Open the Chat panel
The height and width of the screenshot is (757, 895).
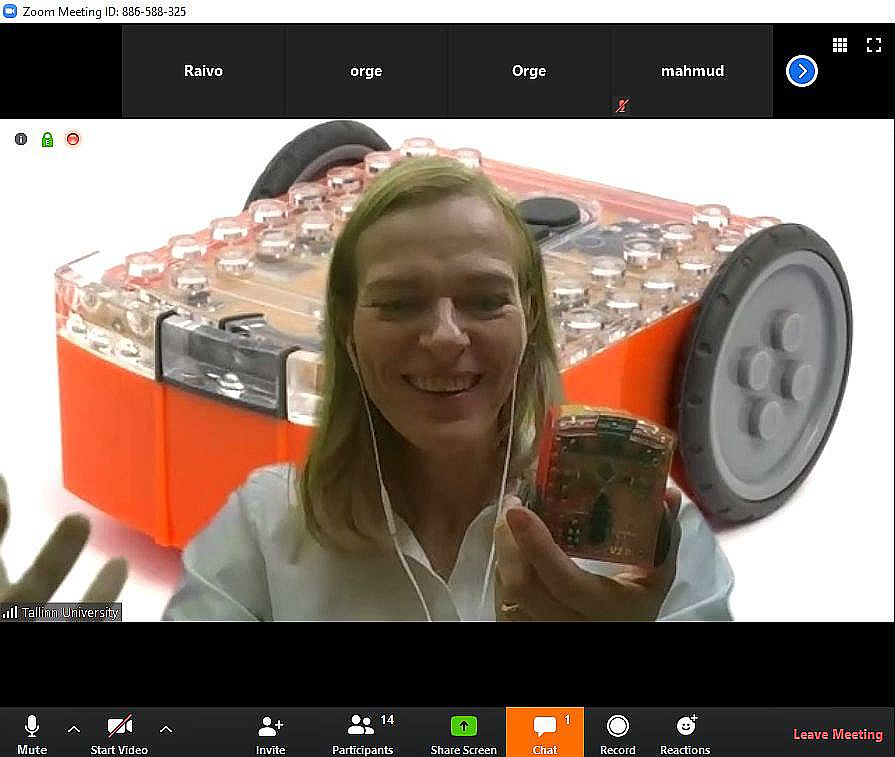coord(545,732)
